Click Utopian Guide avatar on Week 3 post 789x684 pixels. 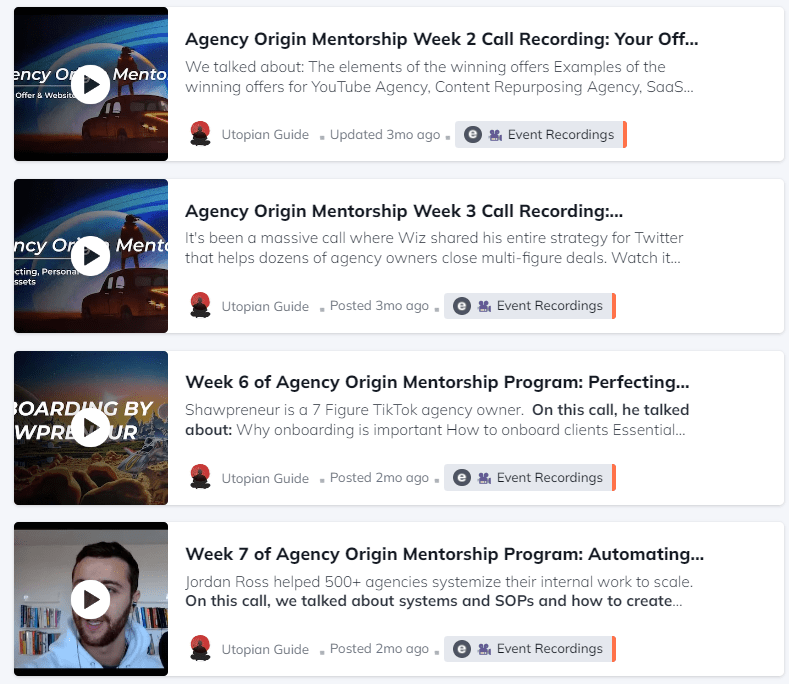tap(200, 306)
